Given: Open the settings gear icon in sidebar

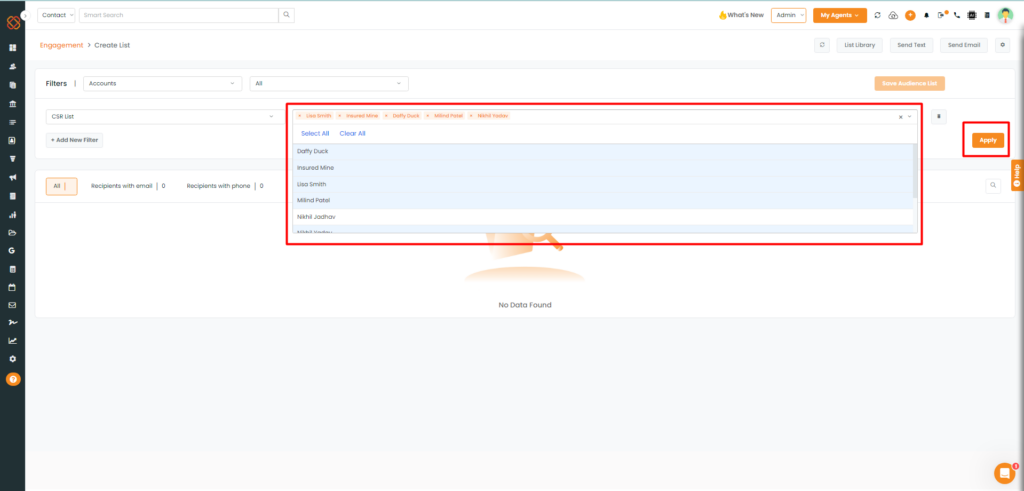Looking at the screenshot, I should pos(12,359).
